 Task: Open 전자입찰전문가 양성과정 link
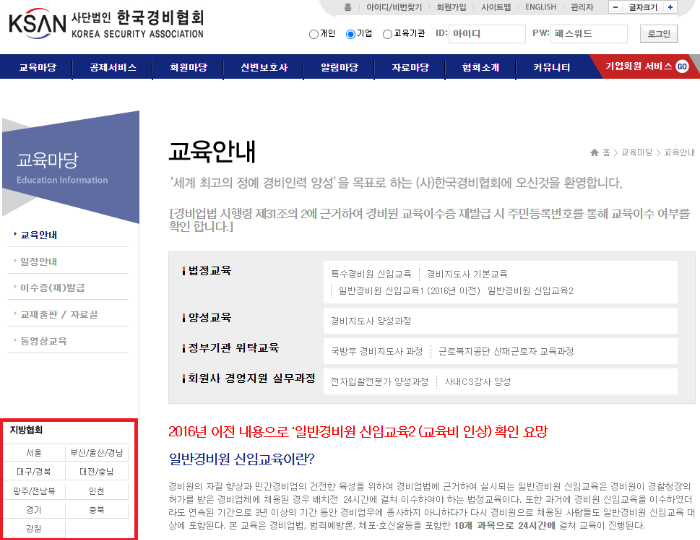pos(379,382)
